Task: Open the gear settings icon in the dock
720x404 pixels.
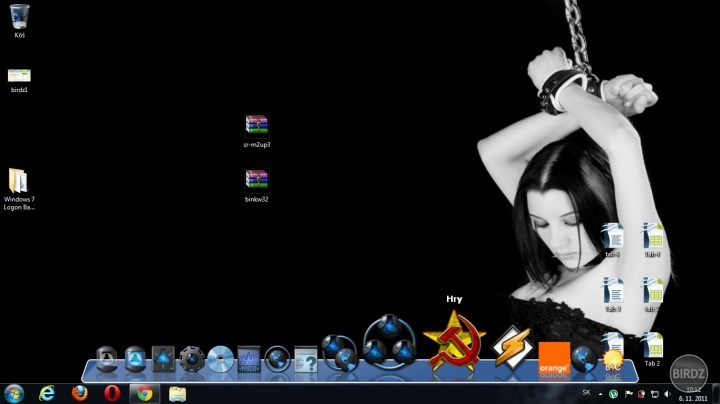Action: pos(192,359)
